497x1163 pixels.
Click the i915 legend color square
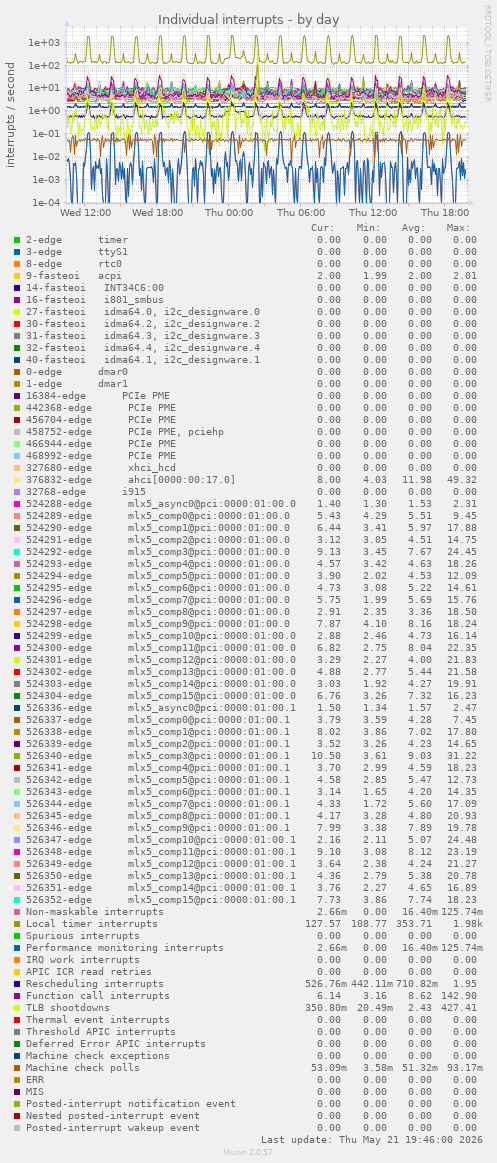17,491
